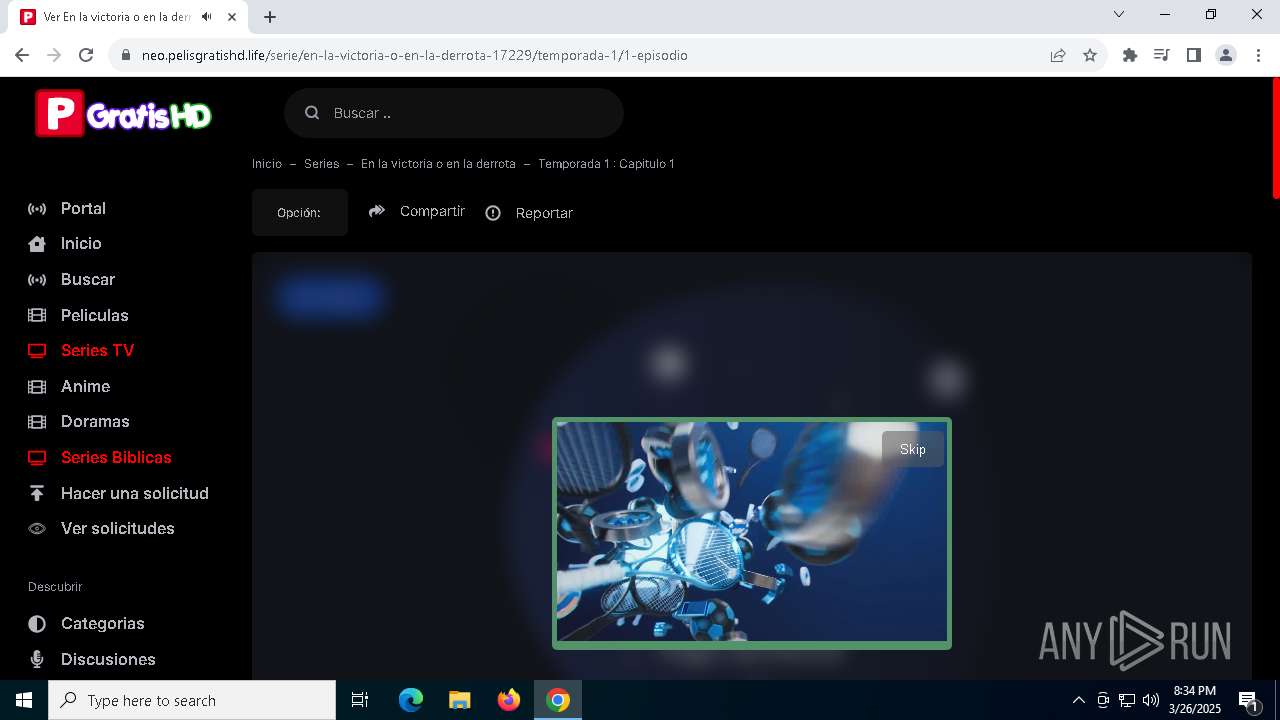1280x720 pixels.
Task: Open the tab search chevron
Action: pyautogui.click(x=1119, y=14)
